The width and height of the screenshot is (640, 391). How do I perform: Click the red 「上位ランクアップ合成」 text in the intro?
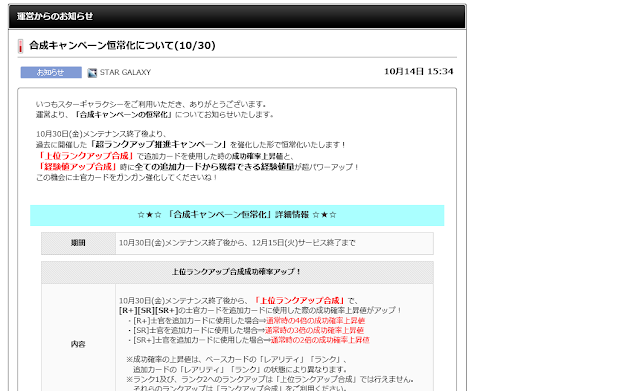click(x=86, y=156)
